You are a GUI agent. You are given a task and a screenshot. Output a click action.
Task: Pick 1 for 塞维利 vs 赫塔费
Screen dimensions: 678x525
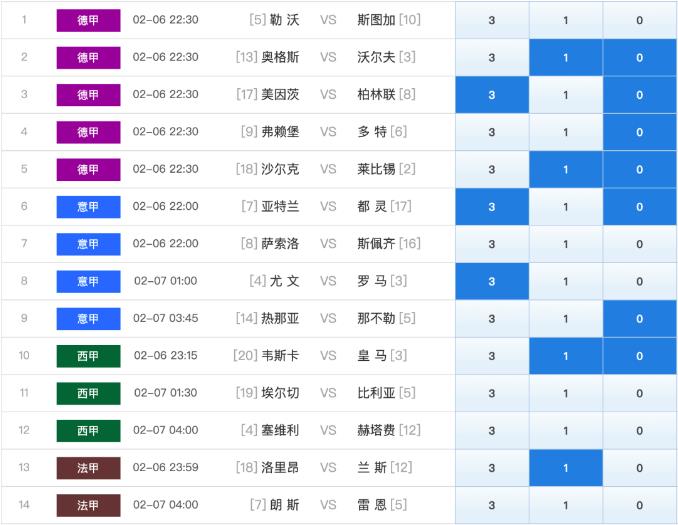pos(566,431)
